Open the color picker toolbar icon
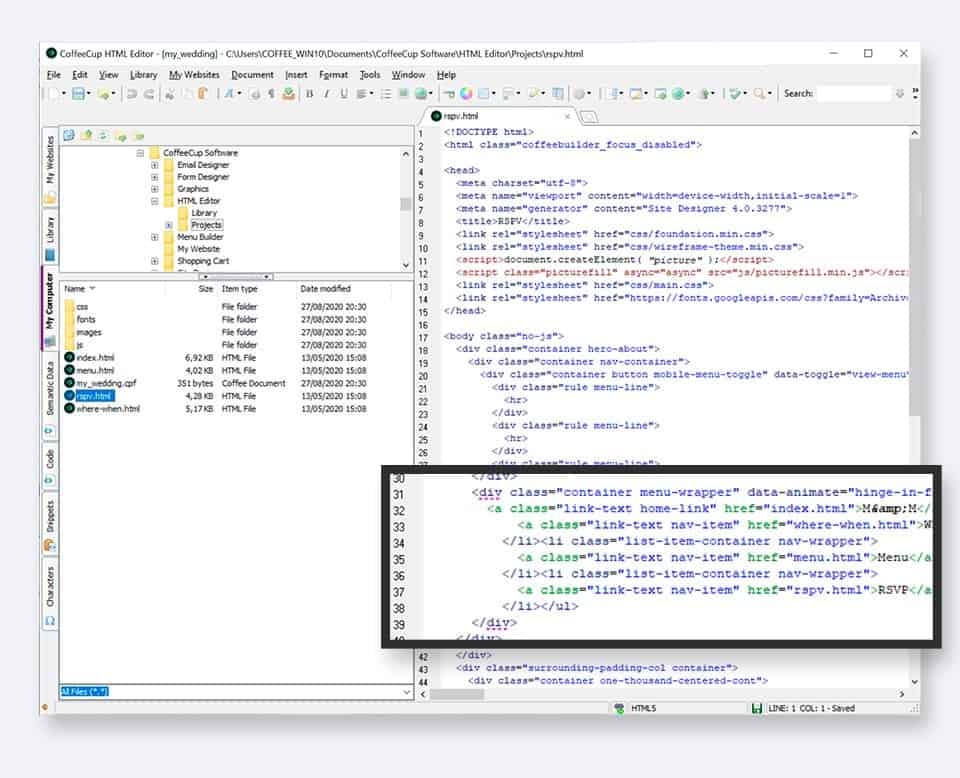The width and height of the screenshot is (960, 778). (x=465, y=95)
